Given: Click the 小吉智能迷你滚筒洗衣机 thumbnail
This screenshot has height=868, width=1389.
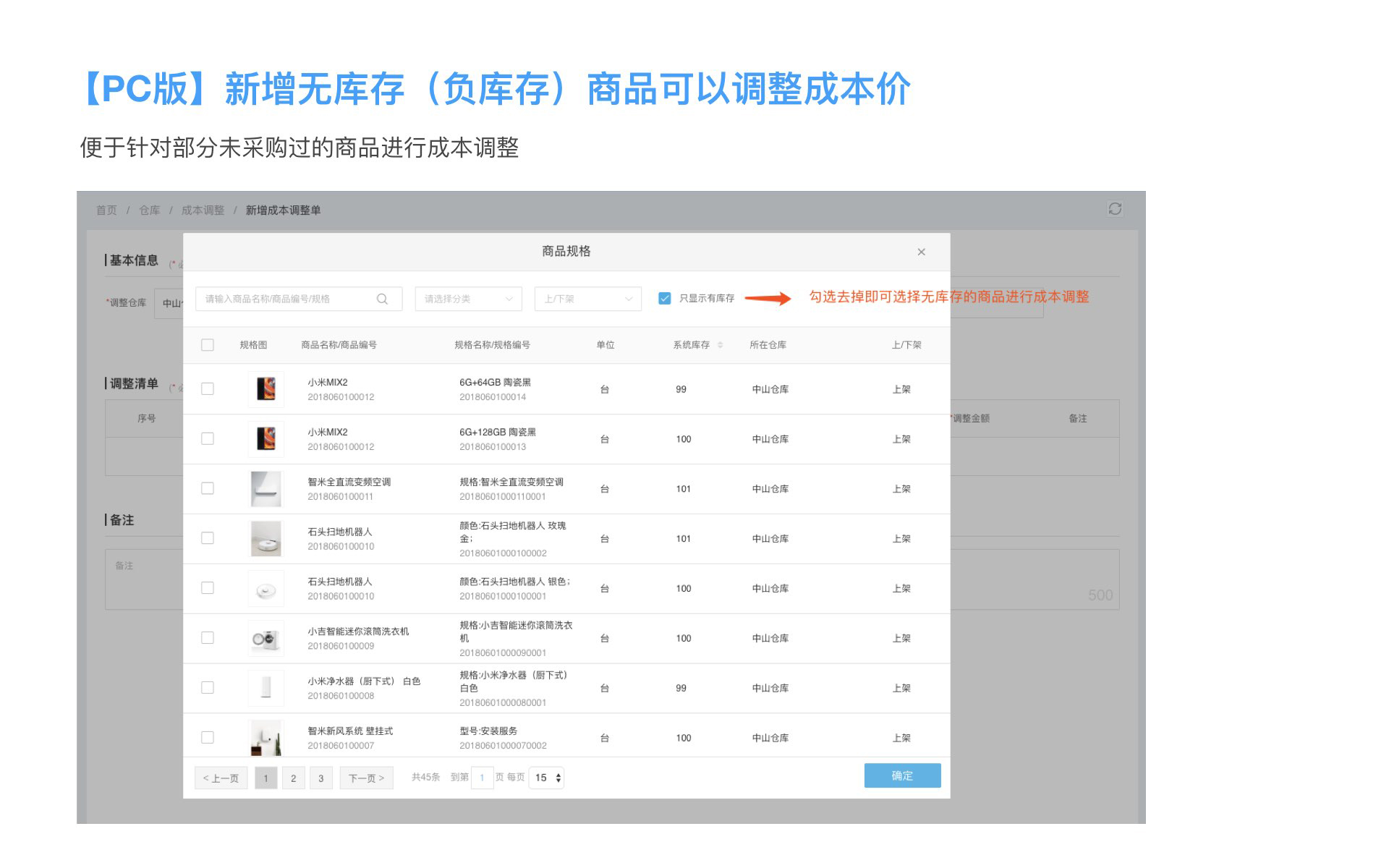Looking at the screenshot, I should pyautogui.click(x=266, y=638).
